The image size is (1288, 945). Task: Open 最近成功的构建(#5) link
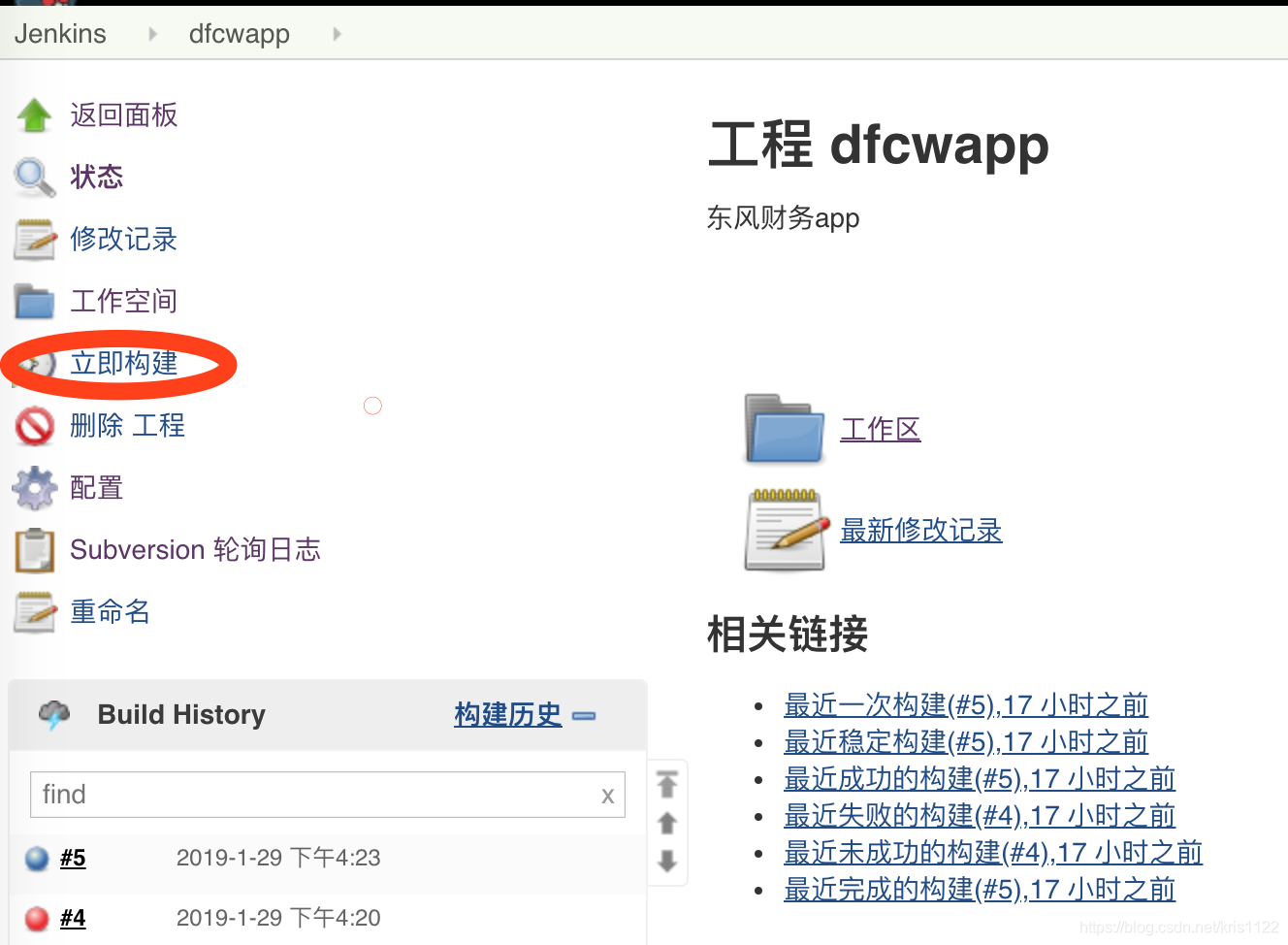980,779
